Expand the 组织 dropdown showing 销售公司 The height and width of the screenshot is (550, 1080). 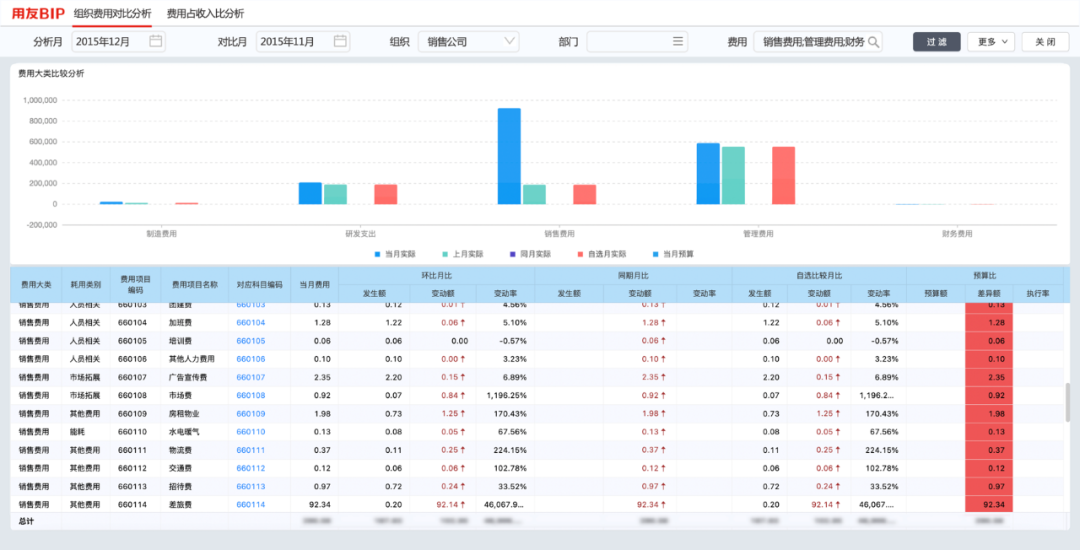[x=468, y=41]
